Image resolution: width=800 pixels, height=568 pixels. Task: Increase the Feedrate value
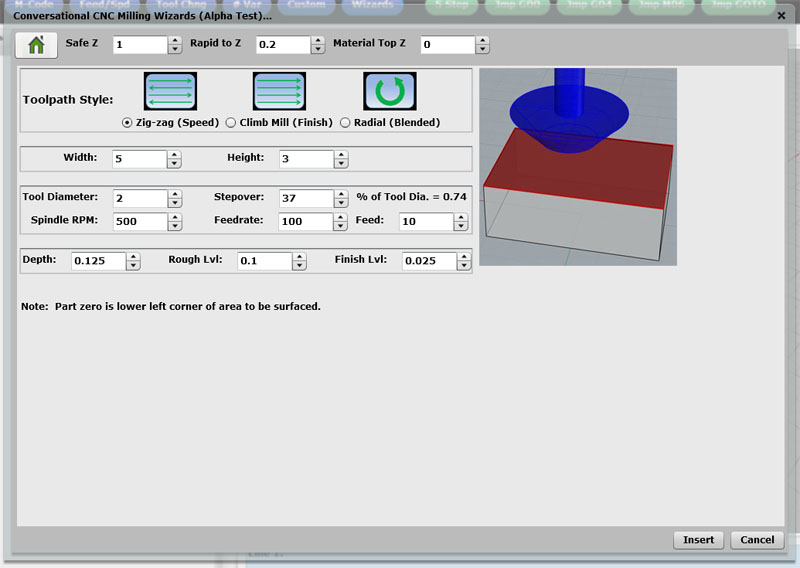tap(340, 217)
